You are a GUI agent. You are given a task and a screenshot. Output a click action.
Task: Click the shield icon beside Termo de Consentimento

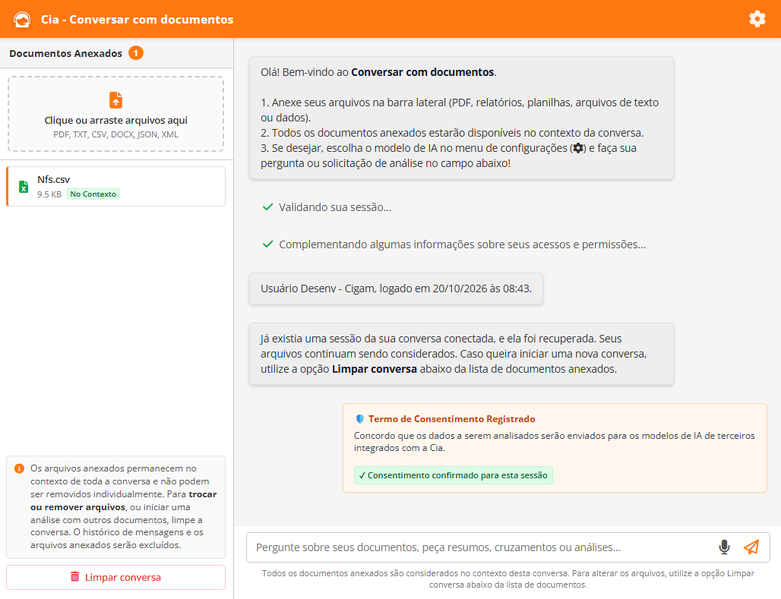[360, 419]
